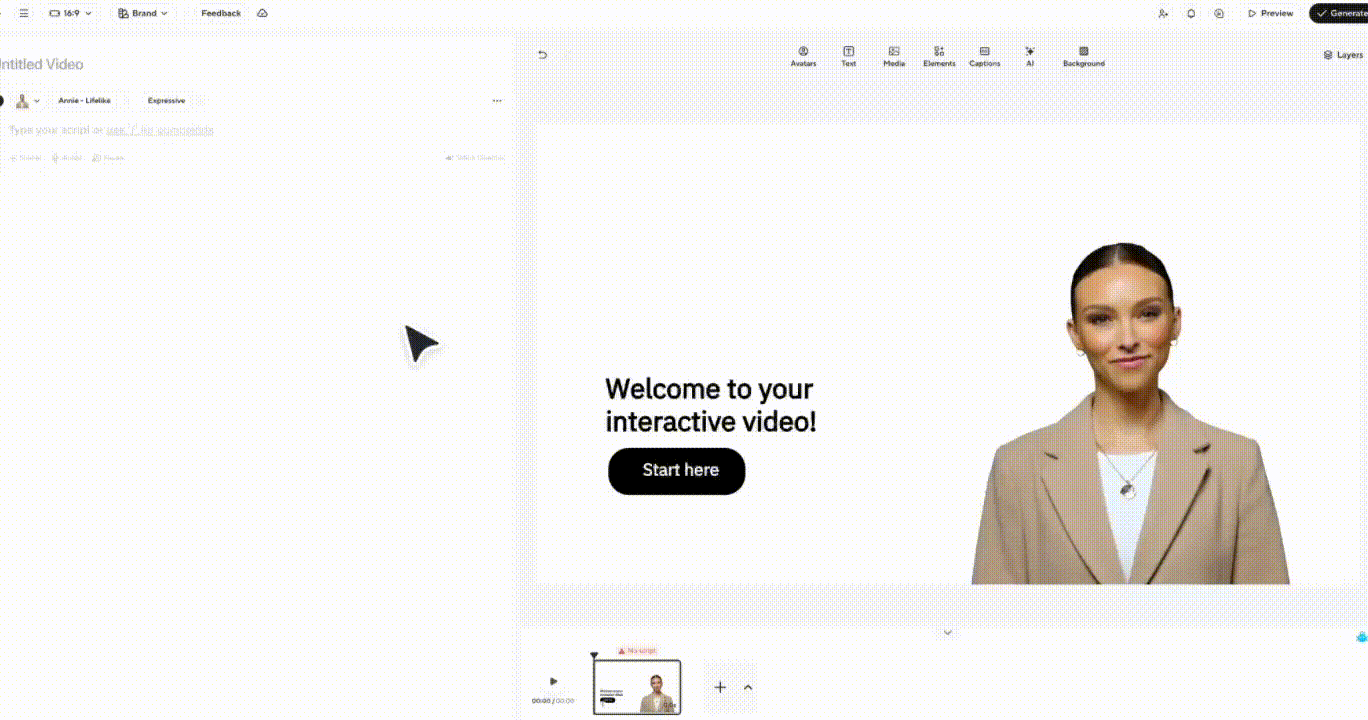Collapse the timeline with the chevron above it
This screenshot has height=720, width=1368.
click(x=948, y=632)
